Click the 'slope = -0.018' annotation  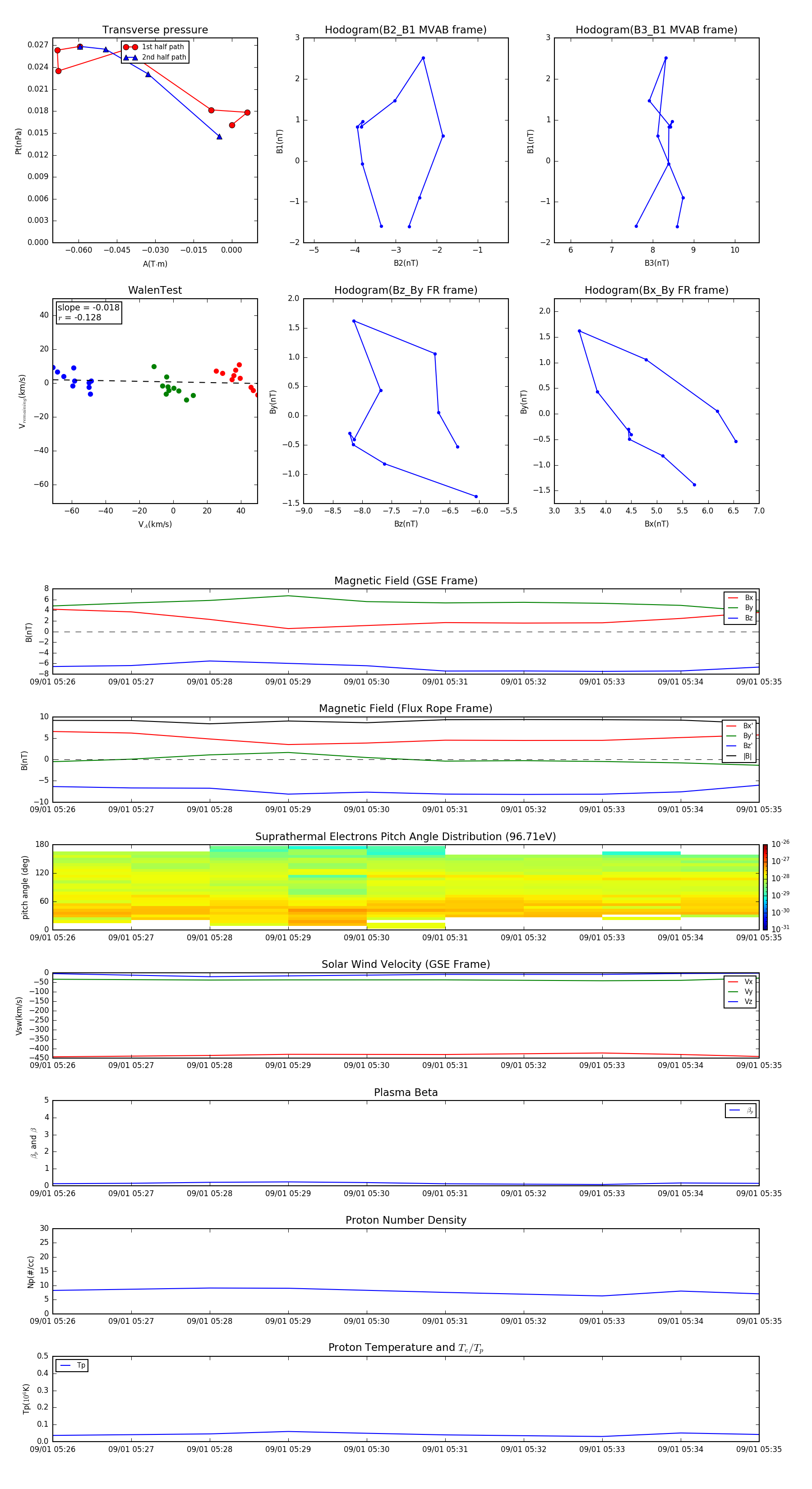tap(88, 308)
